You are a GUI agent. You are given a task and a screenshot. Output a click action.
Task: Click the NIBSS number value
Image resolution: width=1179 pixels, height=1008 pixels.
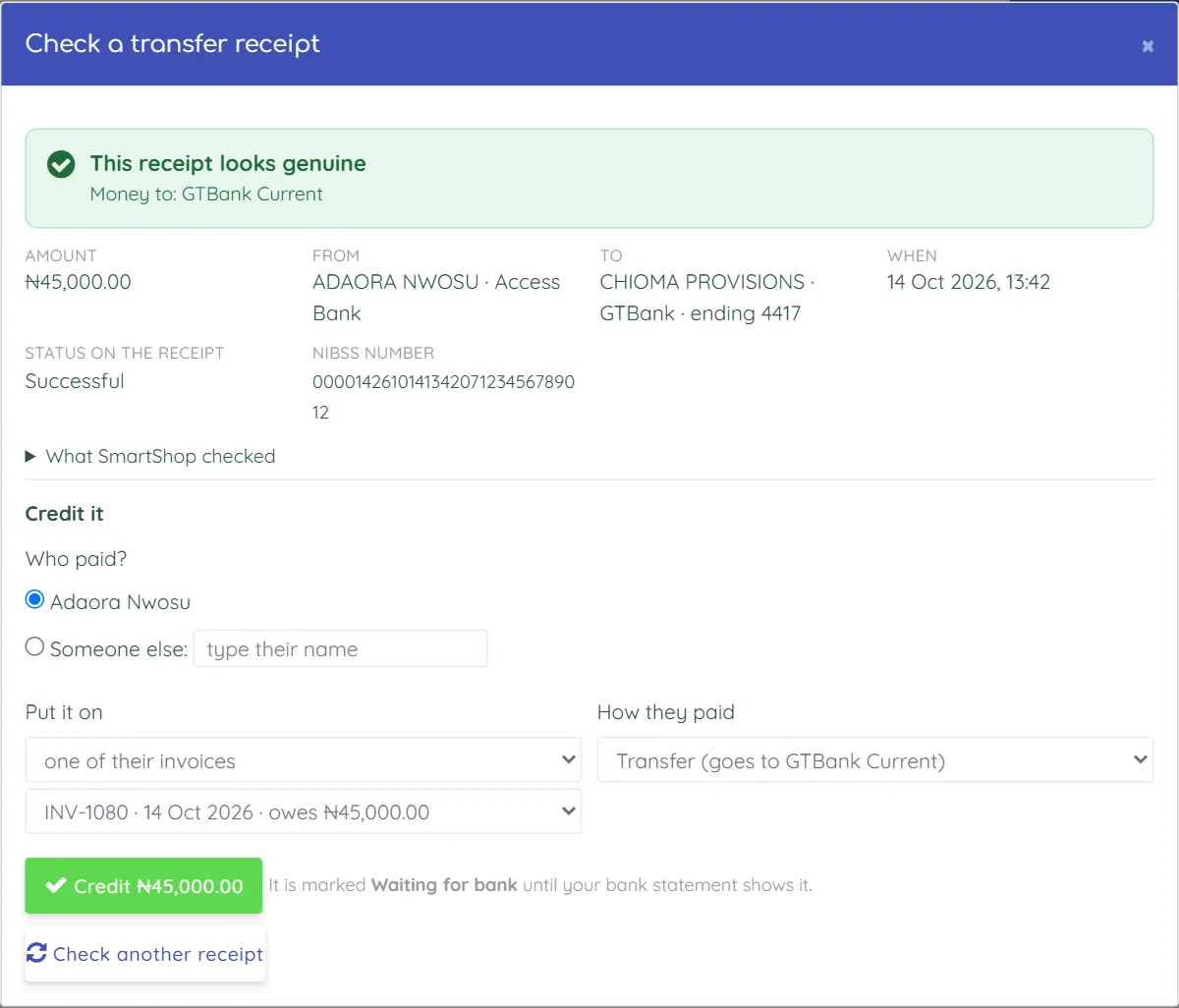point(444,397)
